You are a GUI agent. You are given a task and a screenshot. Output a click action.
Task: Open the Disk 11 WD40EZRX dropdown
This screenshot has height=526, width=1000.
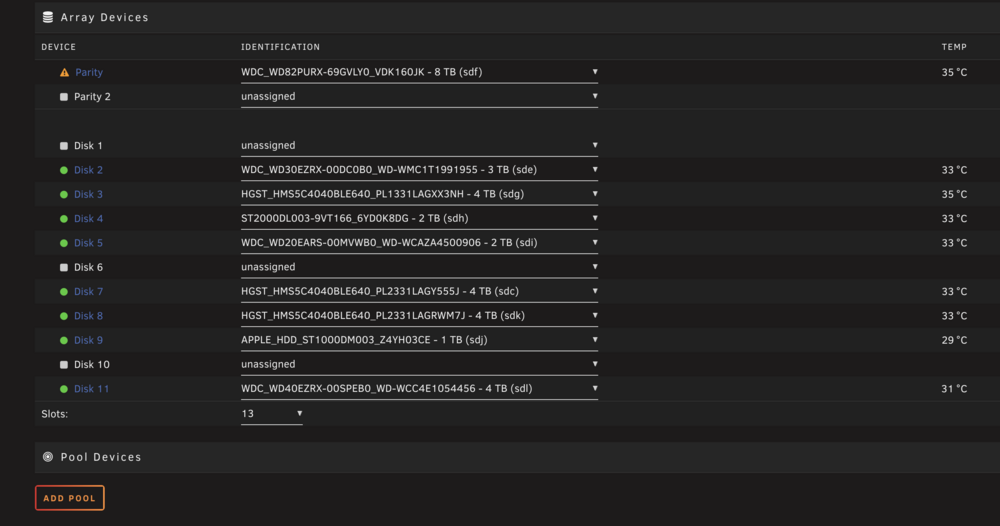[x=419, y=388]
